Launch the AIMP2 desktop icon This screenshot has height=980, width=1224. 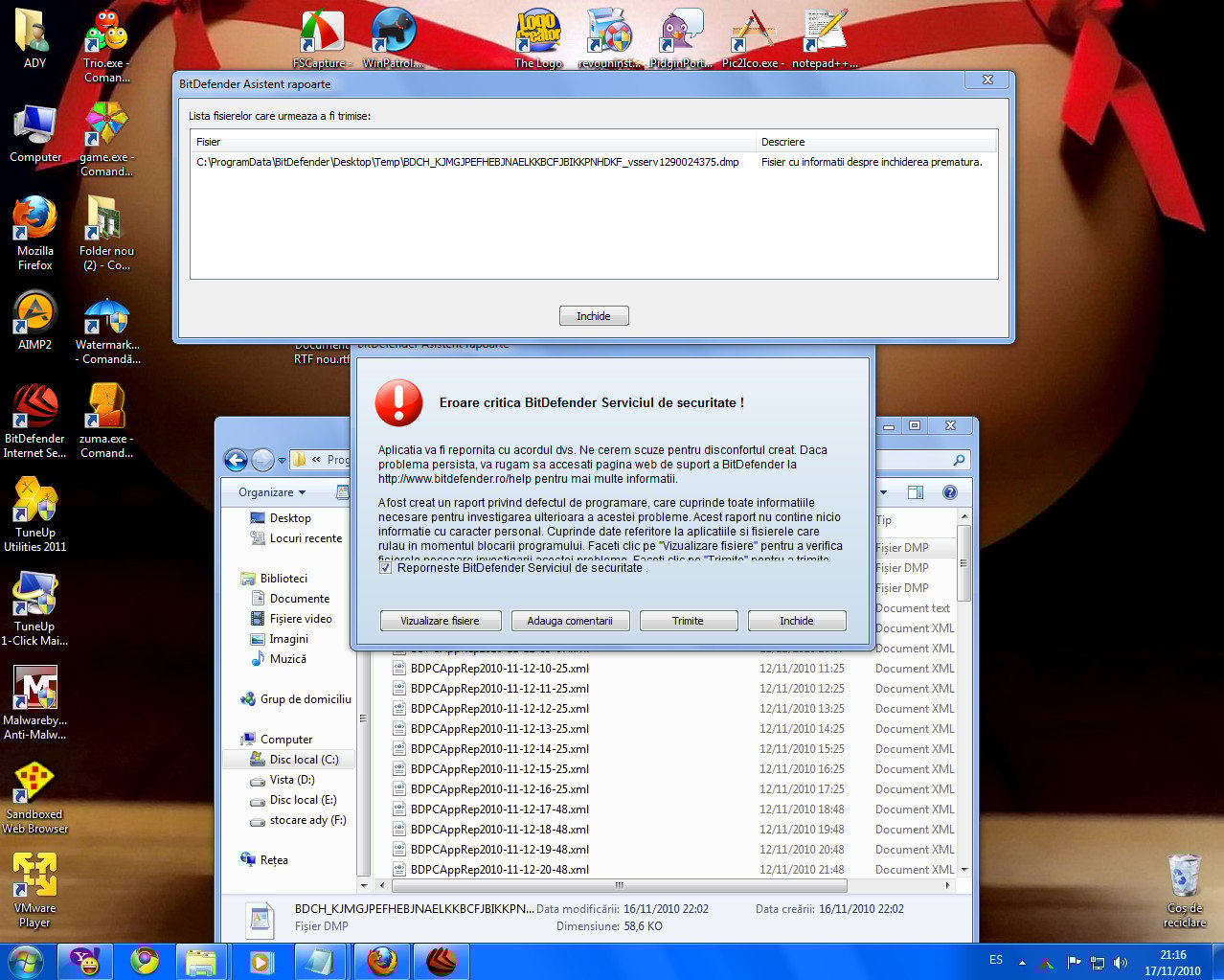(35, 321)
